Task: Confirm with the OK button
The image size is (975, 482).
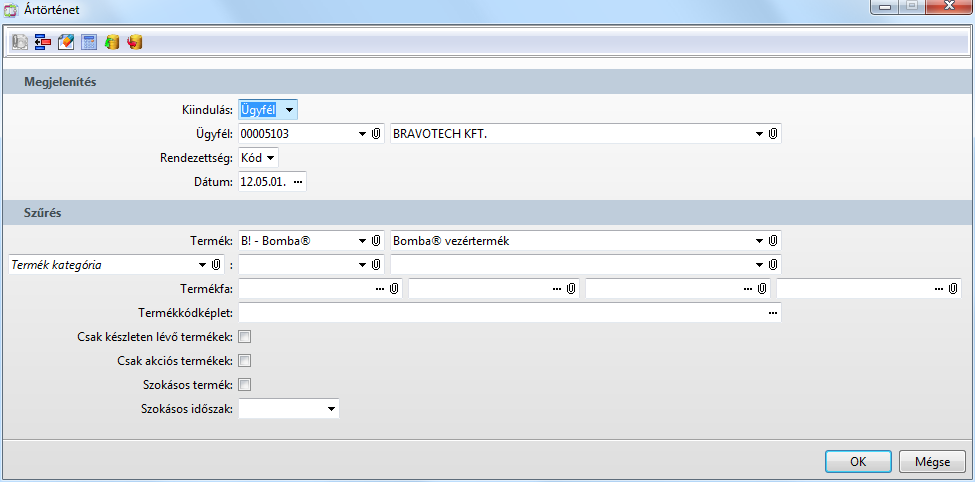Action: [858, 462]
